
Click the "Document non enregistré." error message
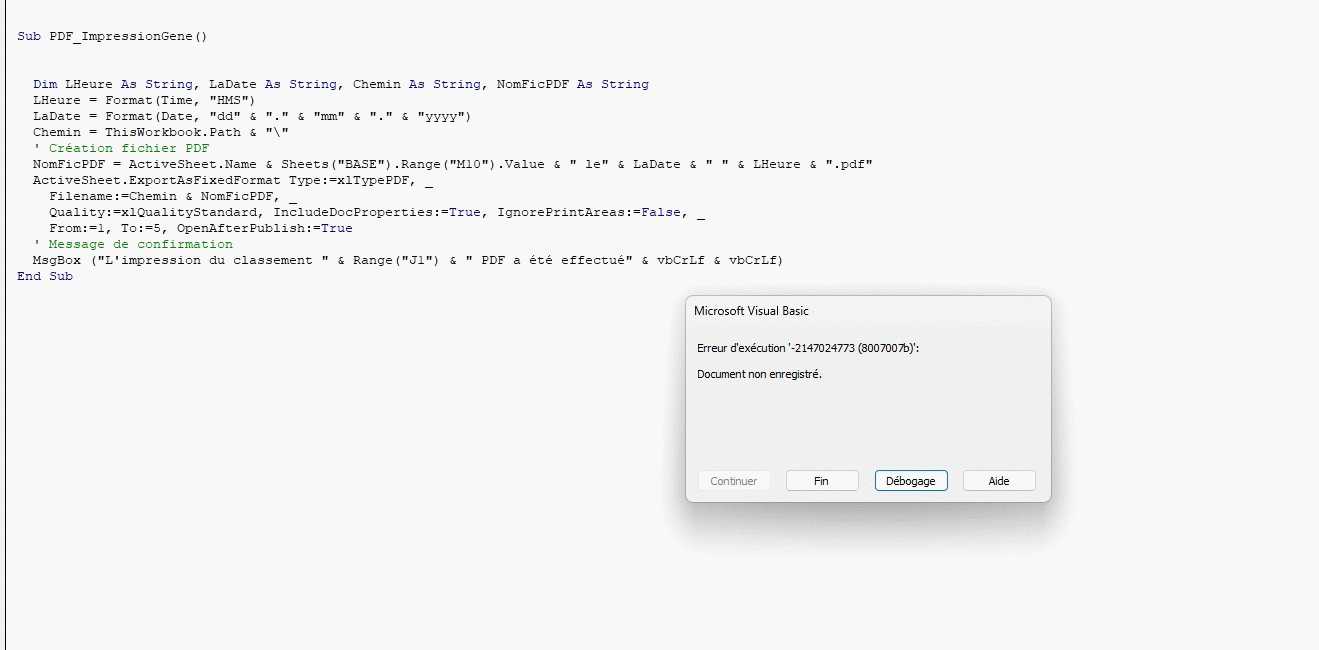759,375
